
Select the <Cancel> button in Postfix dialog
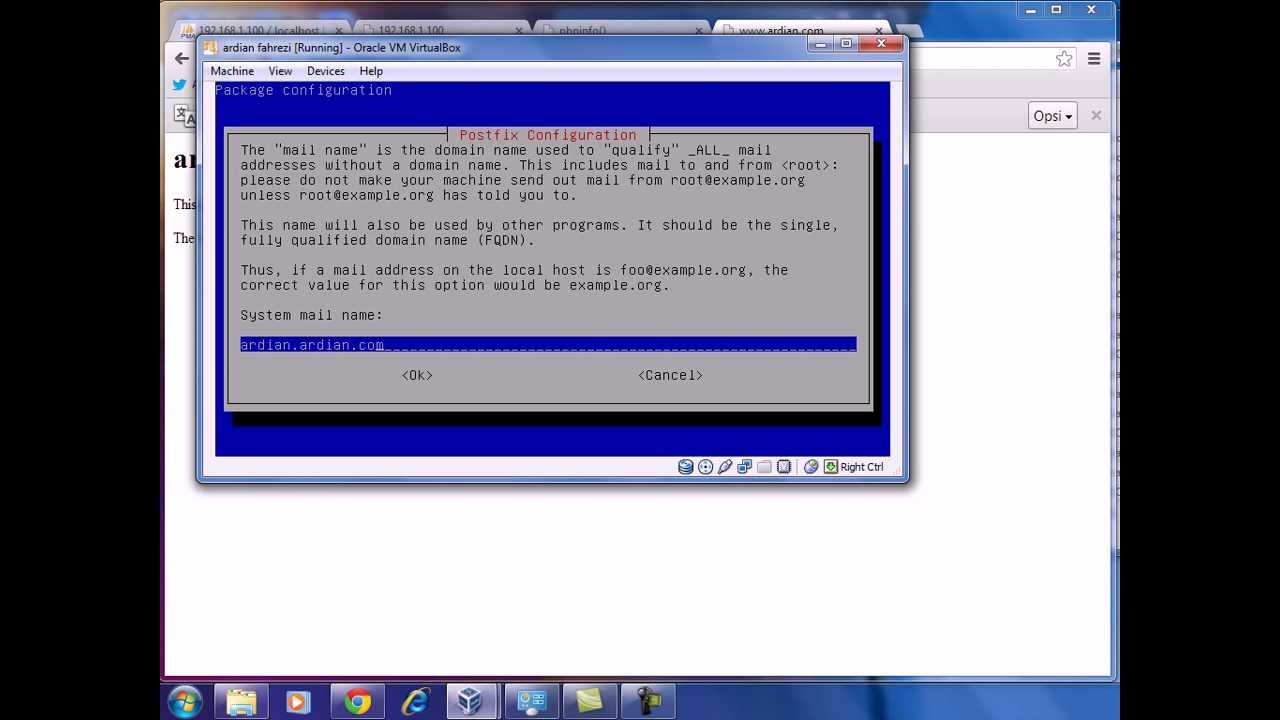[670, 375]
